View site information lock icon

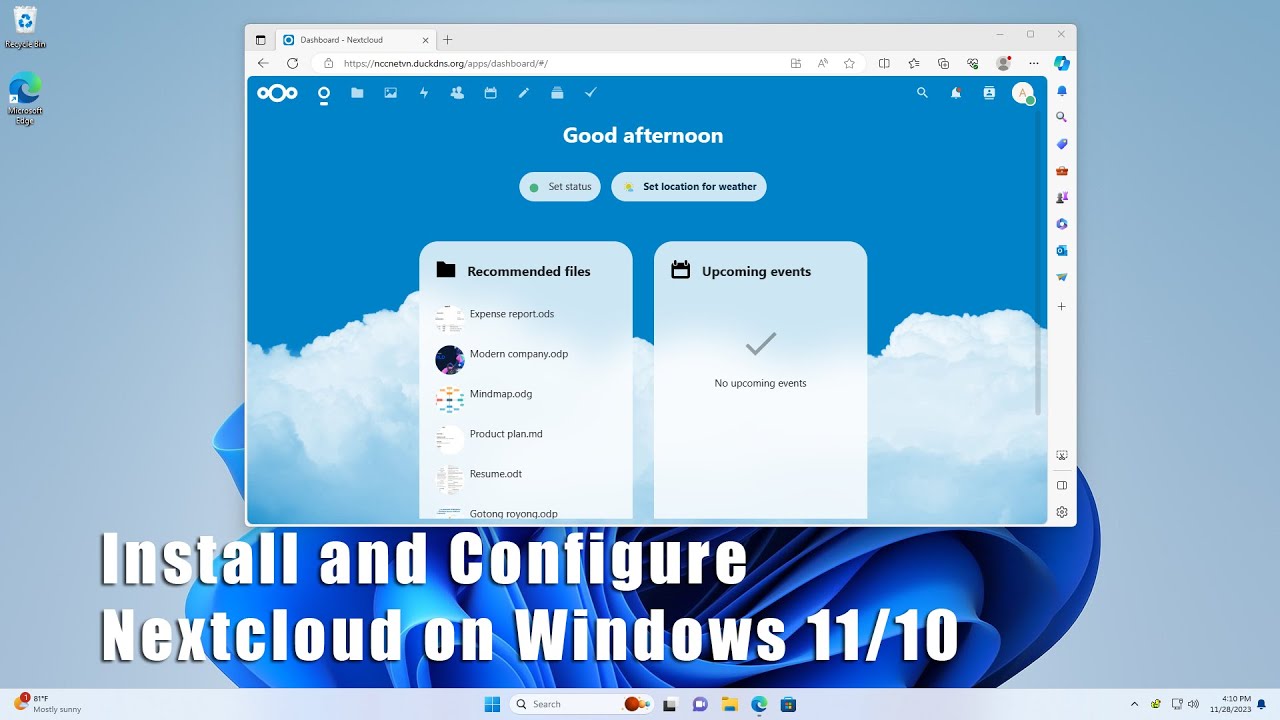328,63
